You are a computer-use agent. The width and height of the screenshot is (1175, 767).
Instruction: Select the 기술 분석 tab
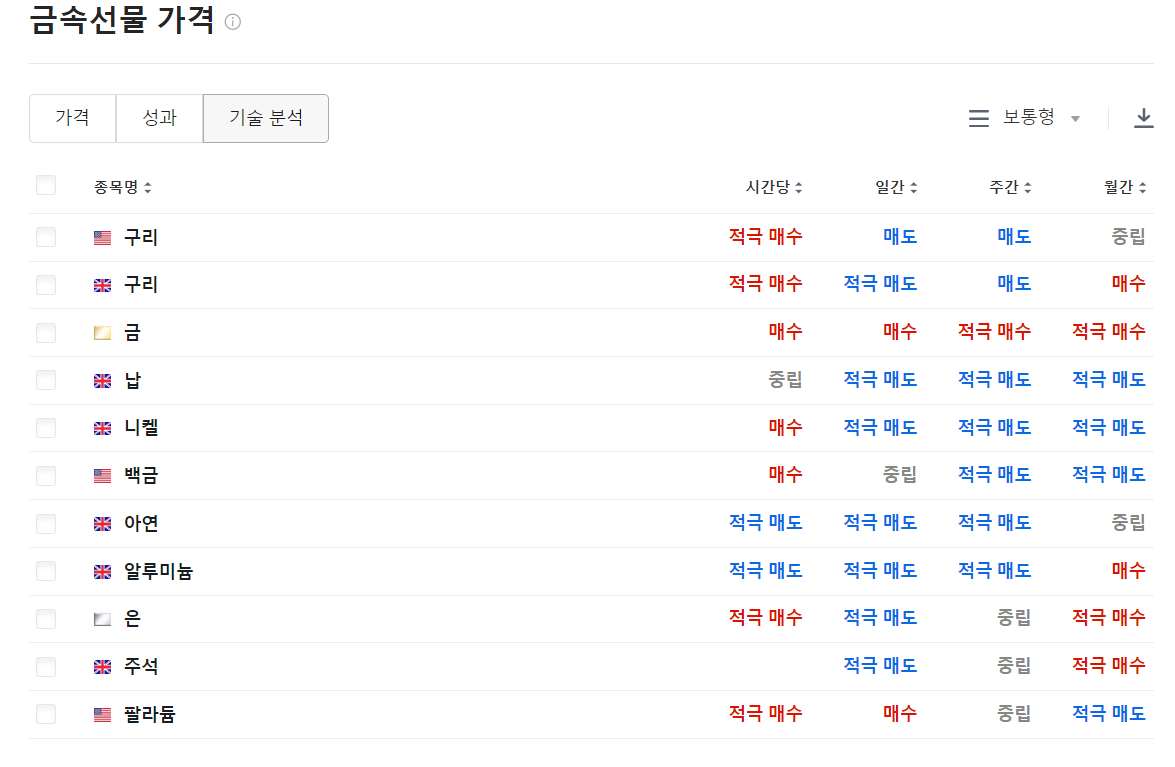(x=266, y=118)
